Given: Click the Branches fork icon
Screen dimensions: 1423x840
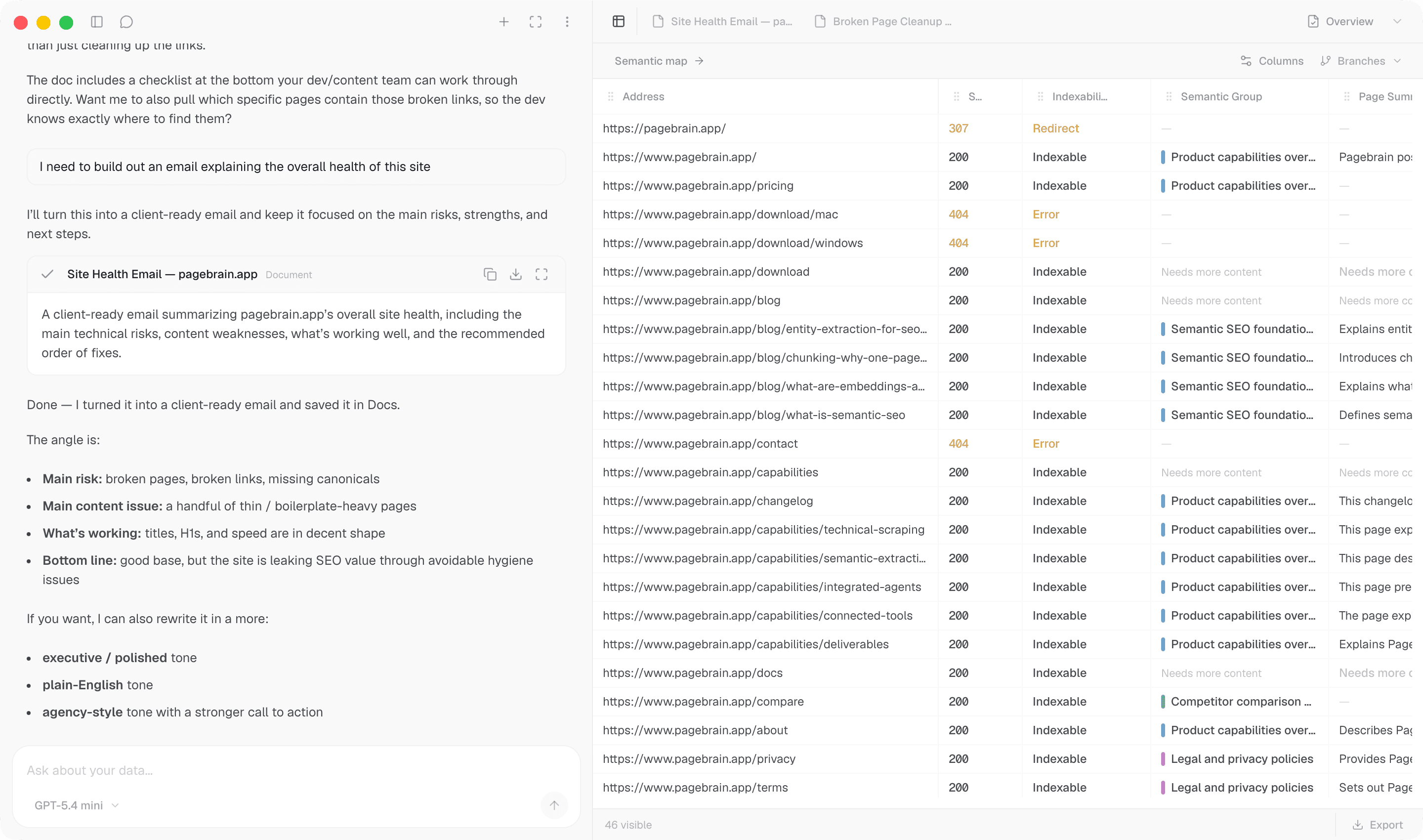Looking at the screenshot, I should click(x=1325, y=61).
